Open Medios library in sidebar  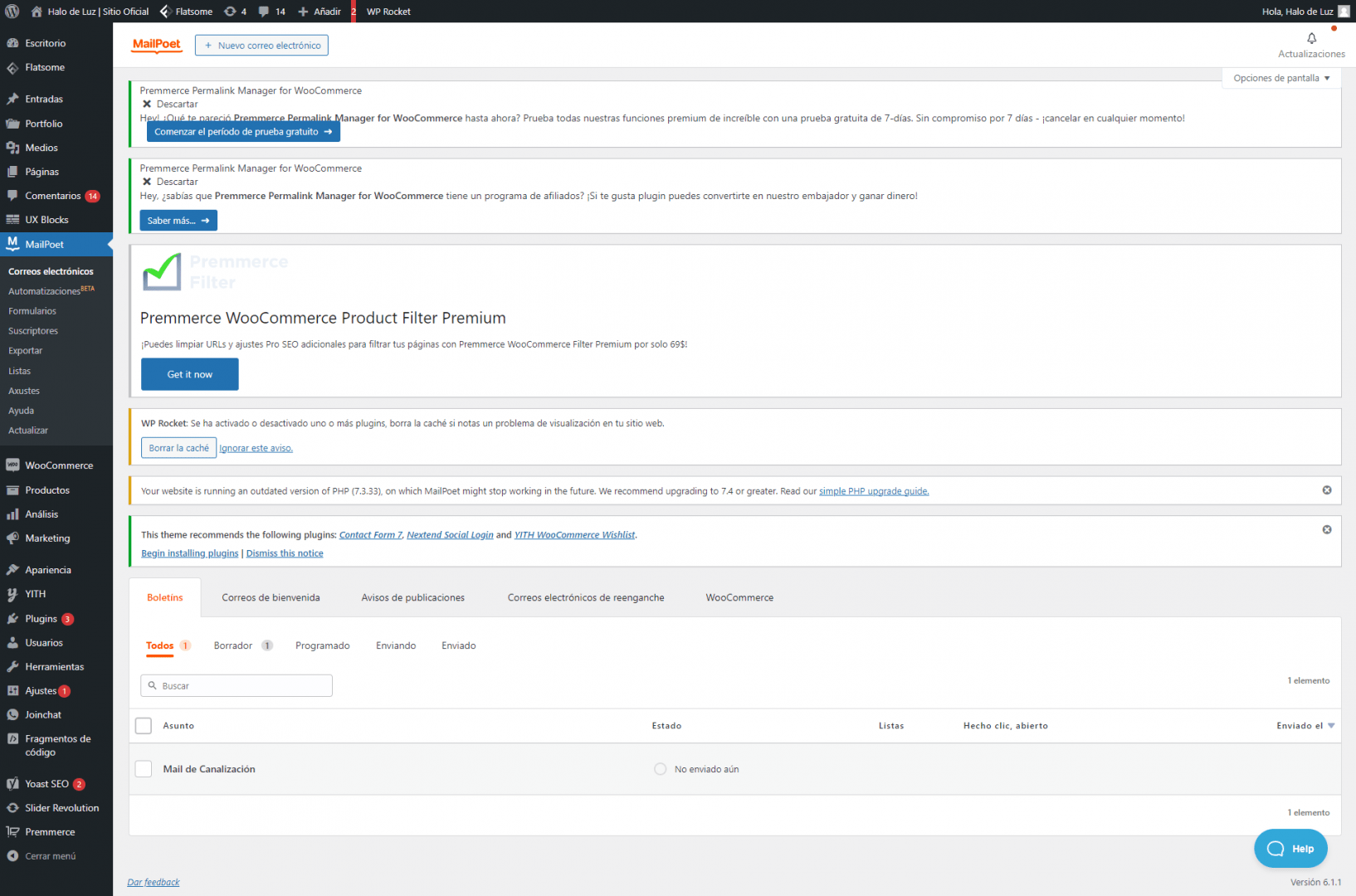click(x=41, y=148)
